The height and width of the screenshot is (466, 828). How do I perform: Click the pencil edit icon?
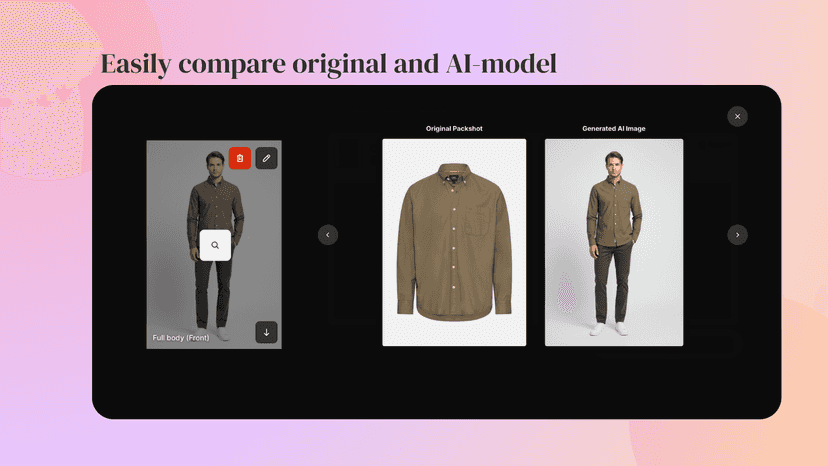click(x=267, y=158)
